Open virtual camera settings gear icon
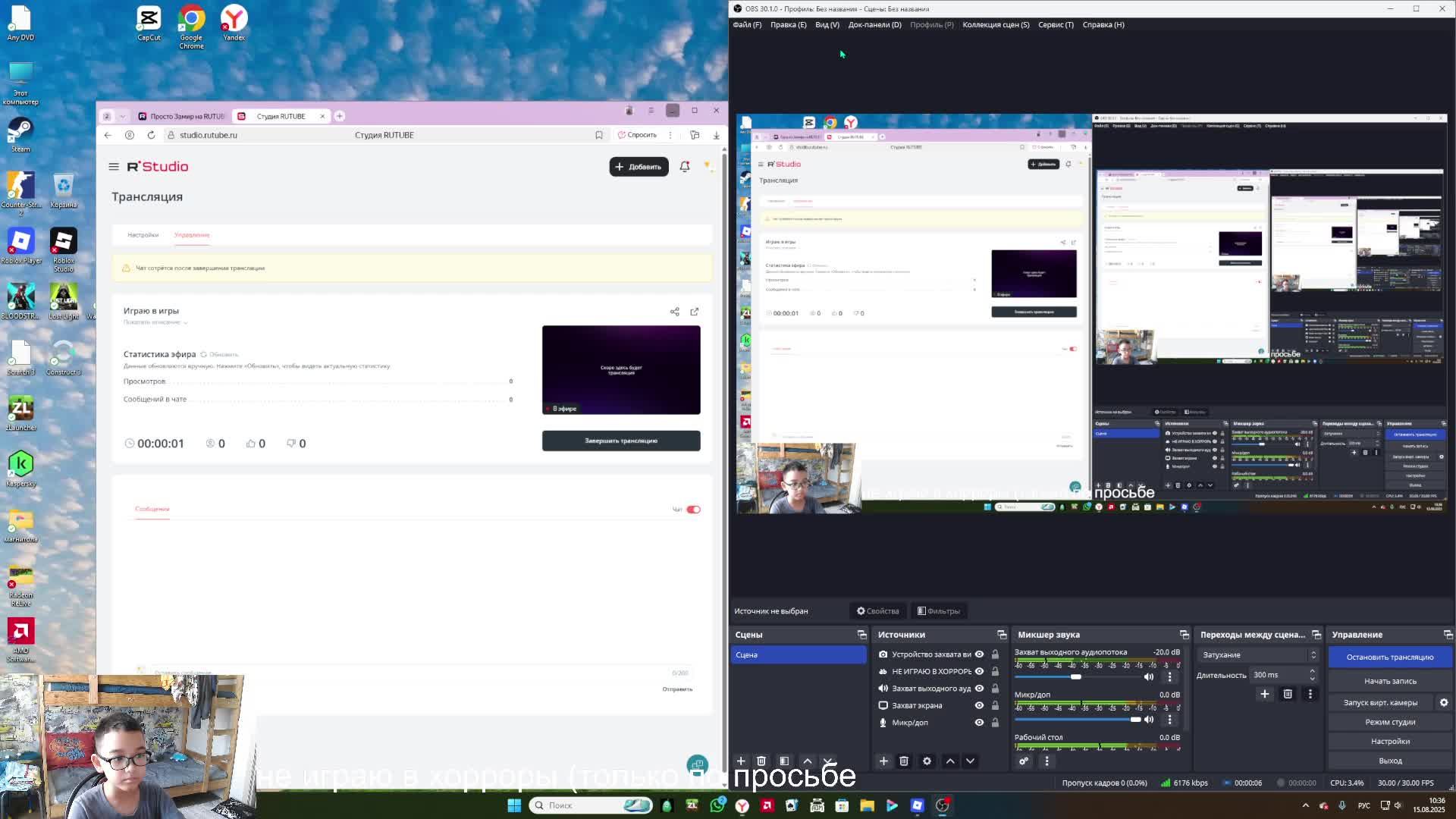The image size is (1456, 819). [x=1444, y=702]
